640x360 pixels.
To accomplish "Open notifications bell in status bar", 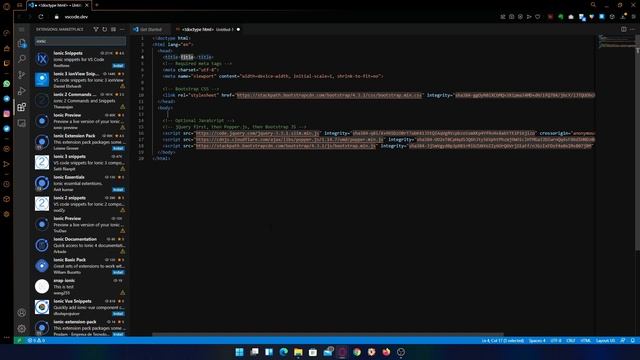I will click(x=633, y=340).
